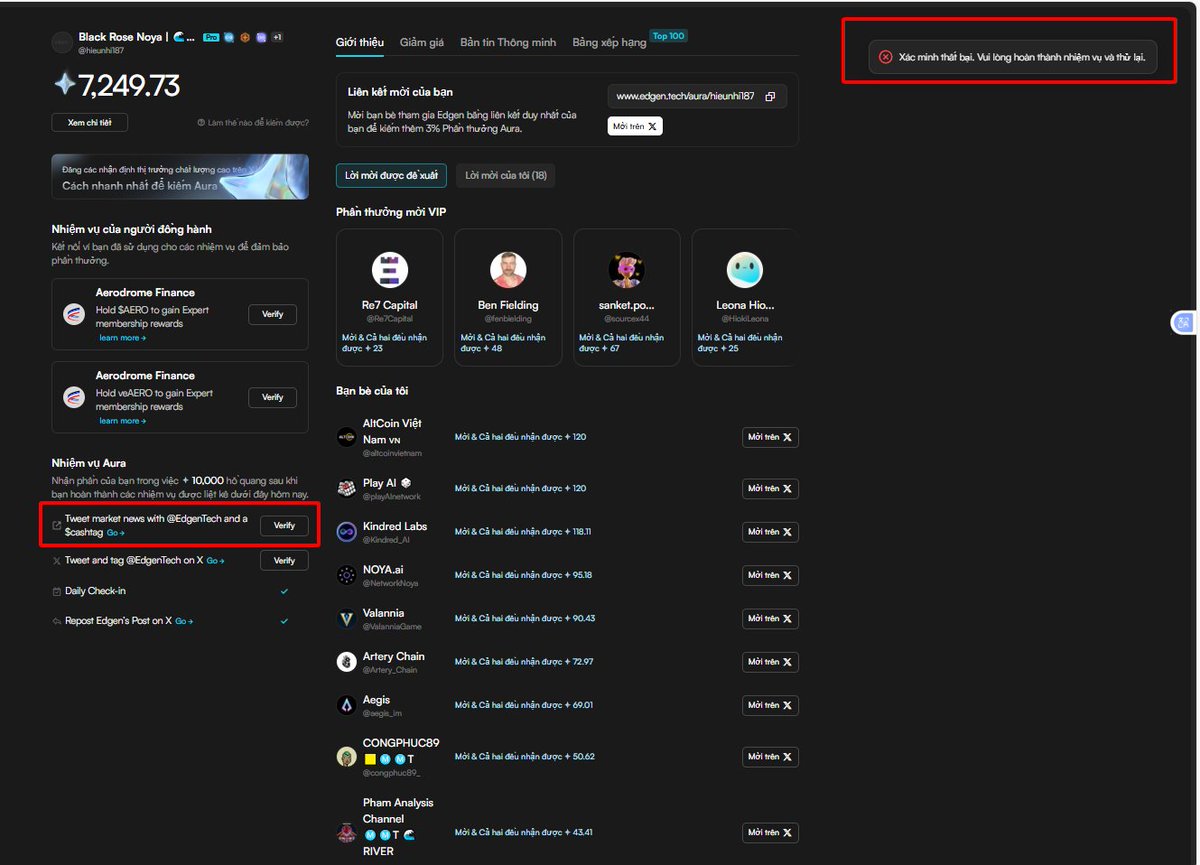This screenshot has width=1200, height=865.
Task: Open the Bản tin Thông minh tab
Action: 508,43
